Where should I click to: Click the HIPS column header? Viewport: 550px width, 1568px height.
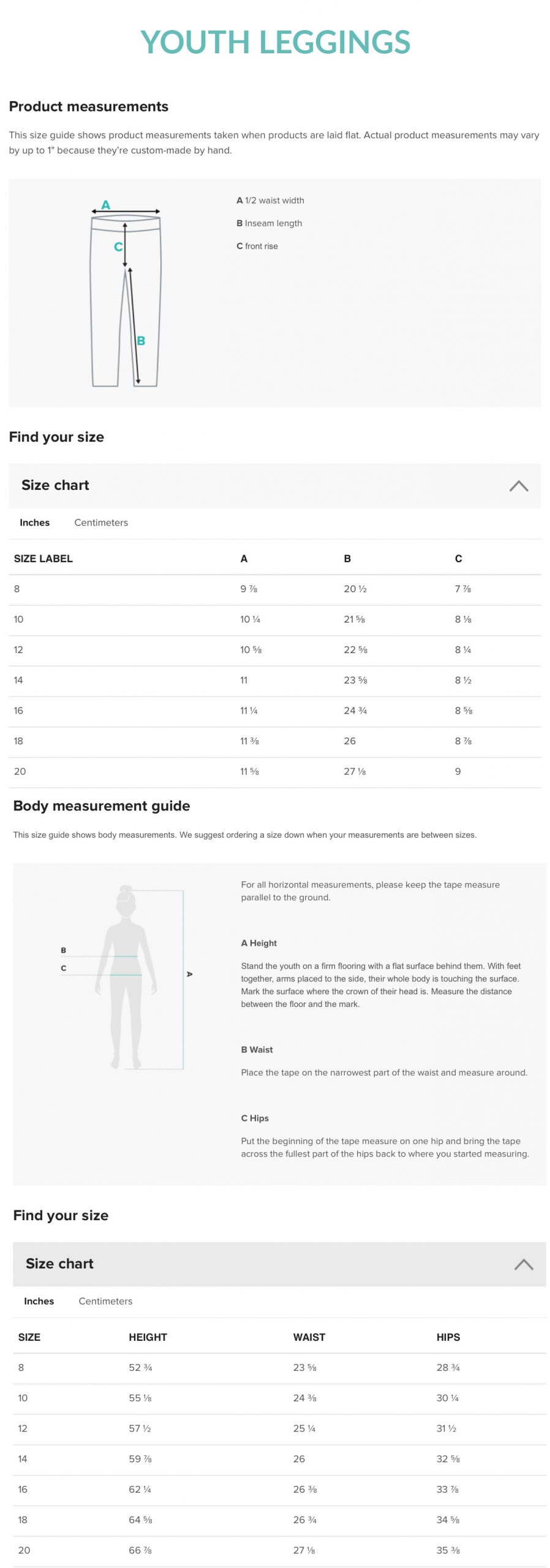[448, 1337]
